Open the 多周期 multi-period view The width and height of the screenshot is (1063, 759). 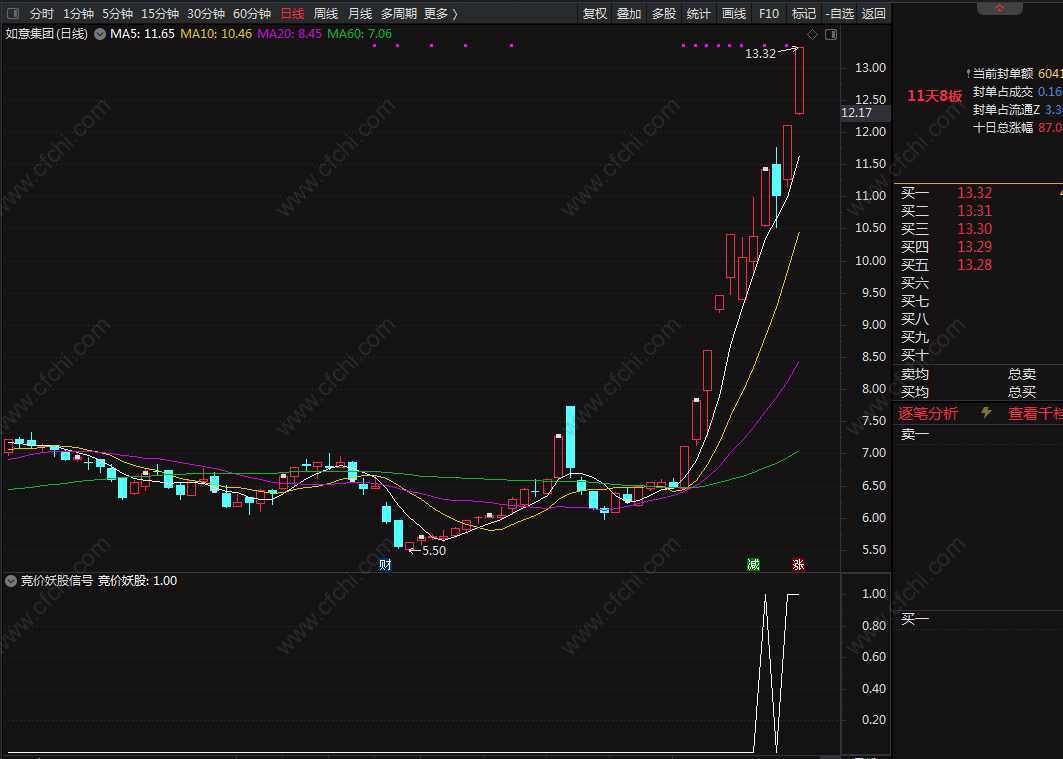click(x=399, y=14)
